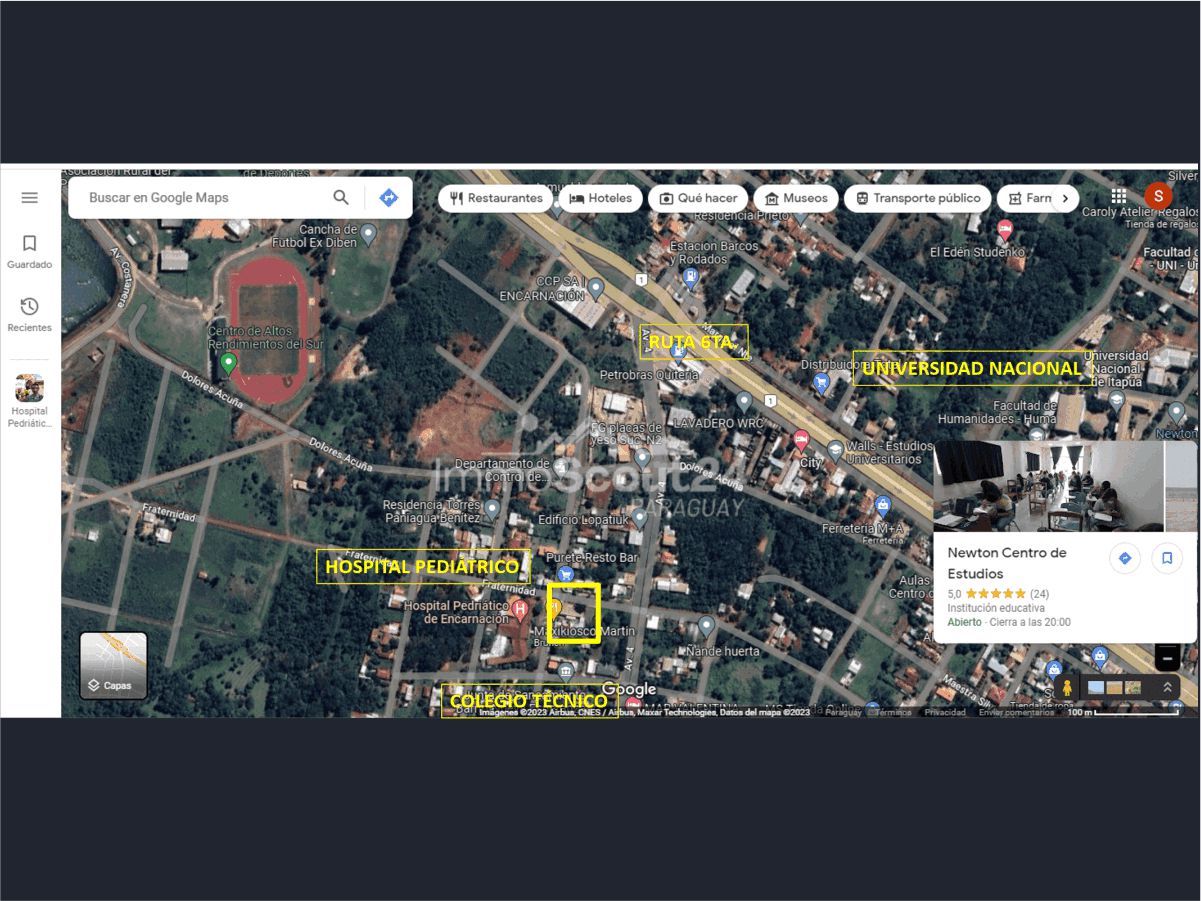Open the Google apps grid
Viewport: 1201px width, 901px height.
[1119, 197]
